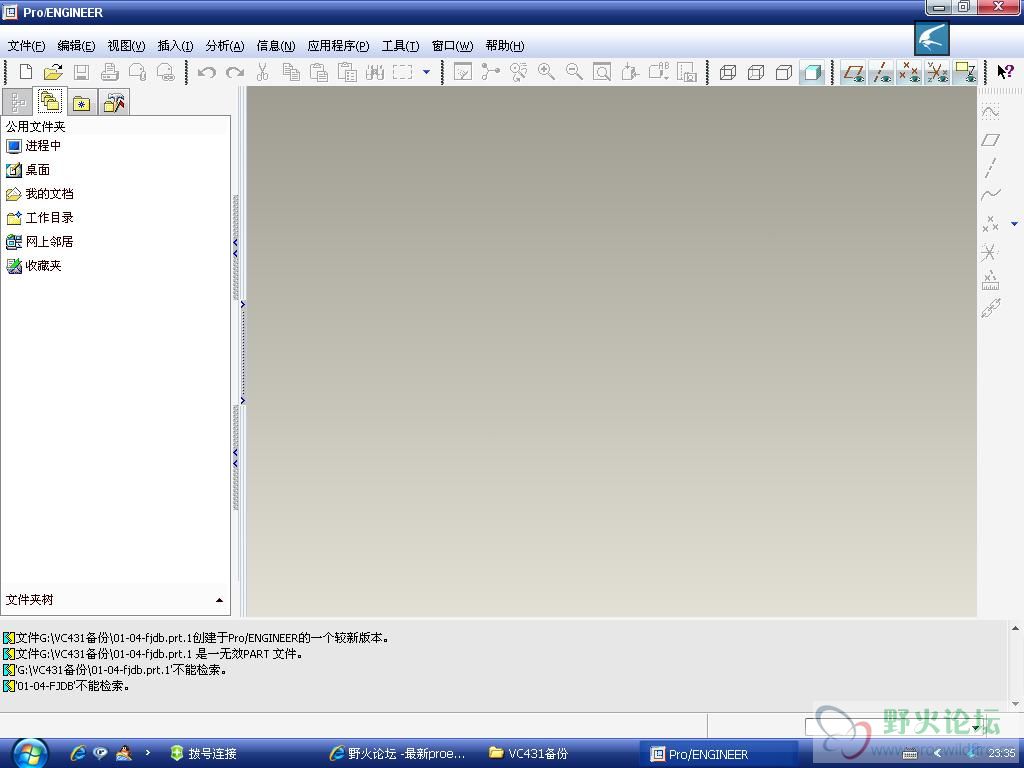
Task: Click the Orient mode icon
Action: (519, 72)
